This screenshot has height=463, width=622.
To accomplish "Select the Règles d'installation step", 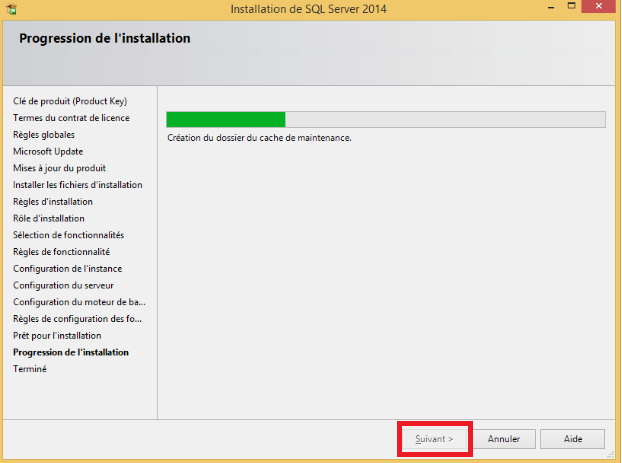I will 53,202.
